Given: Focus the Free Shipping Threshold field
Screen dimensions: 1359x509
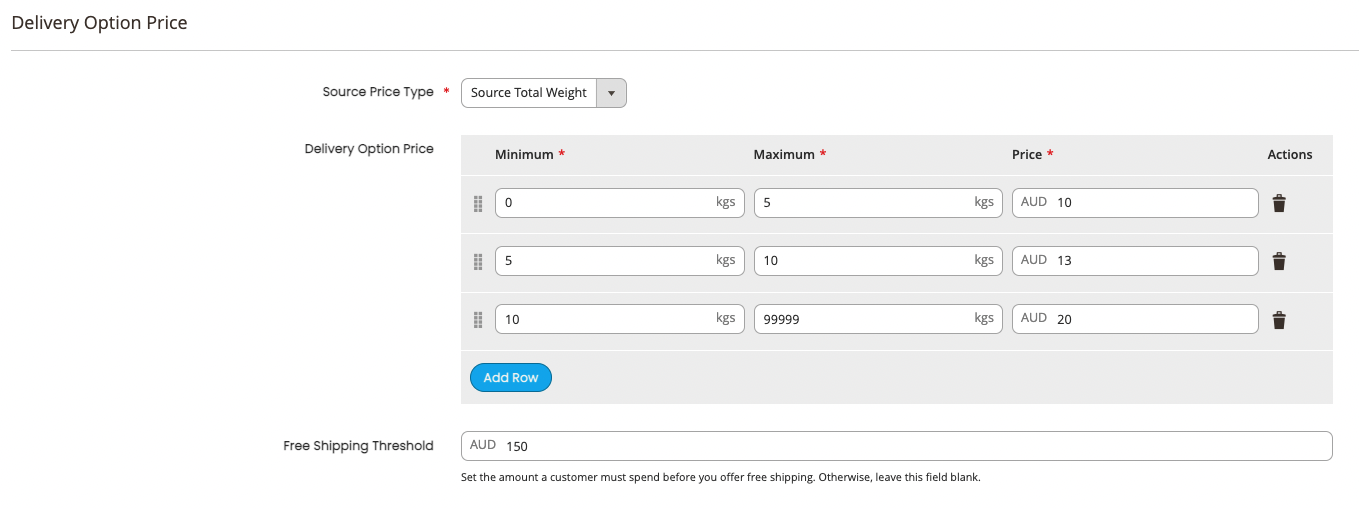Looking at the screenshot, I should [897, 446].
